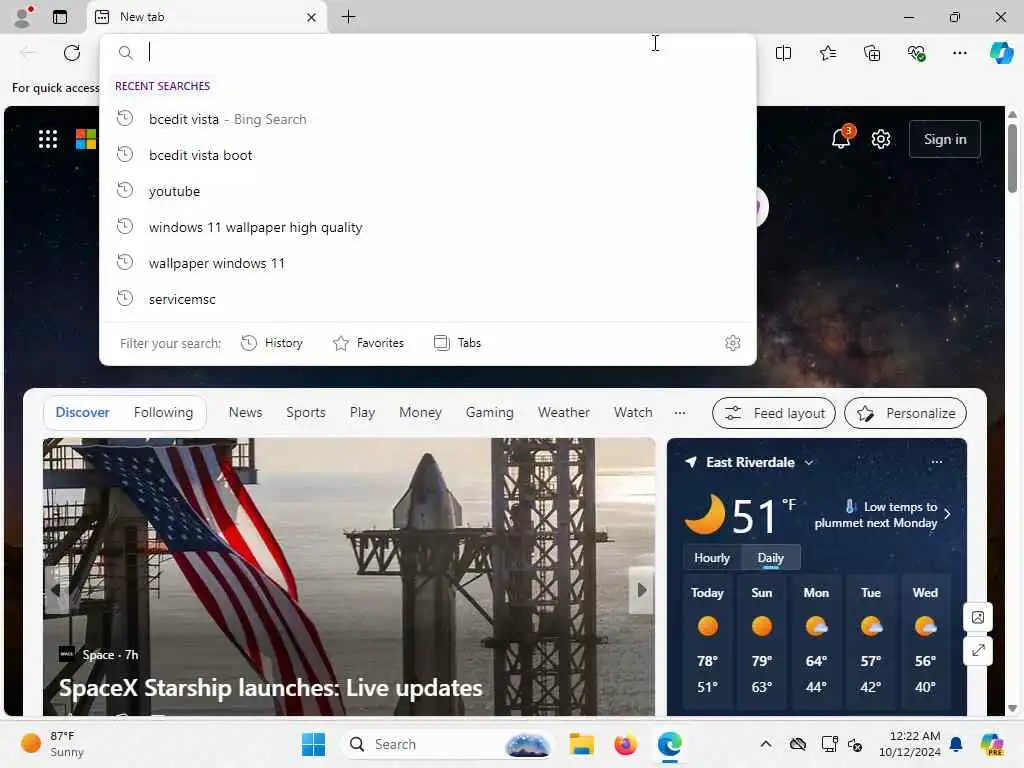Go to next news carousel slide

(642, 590)
